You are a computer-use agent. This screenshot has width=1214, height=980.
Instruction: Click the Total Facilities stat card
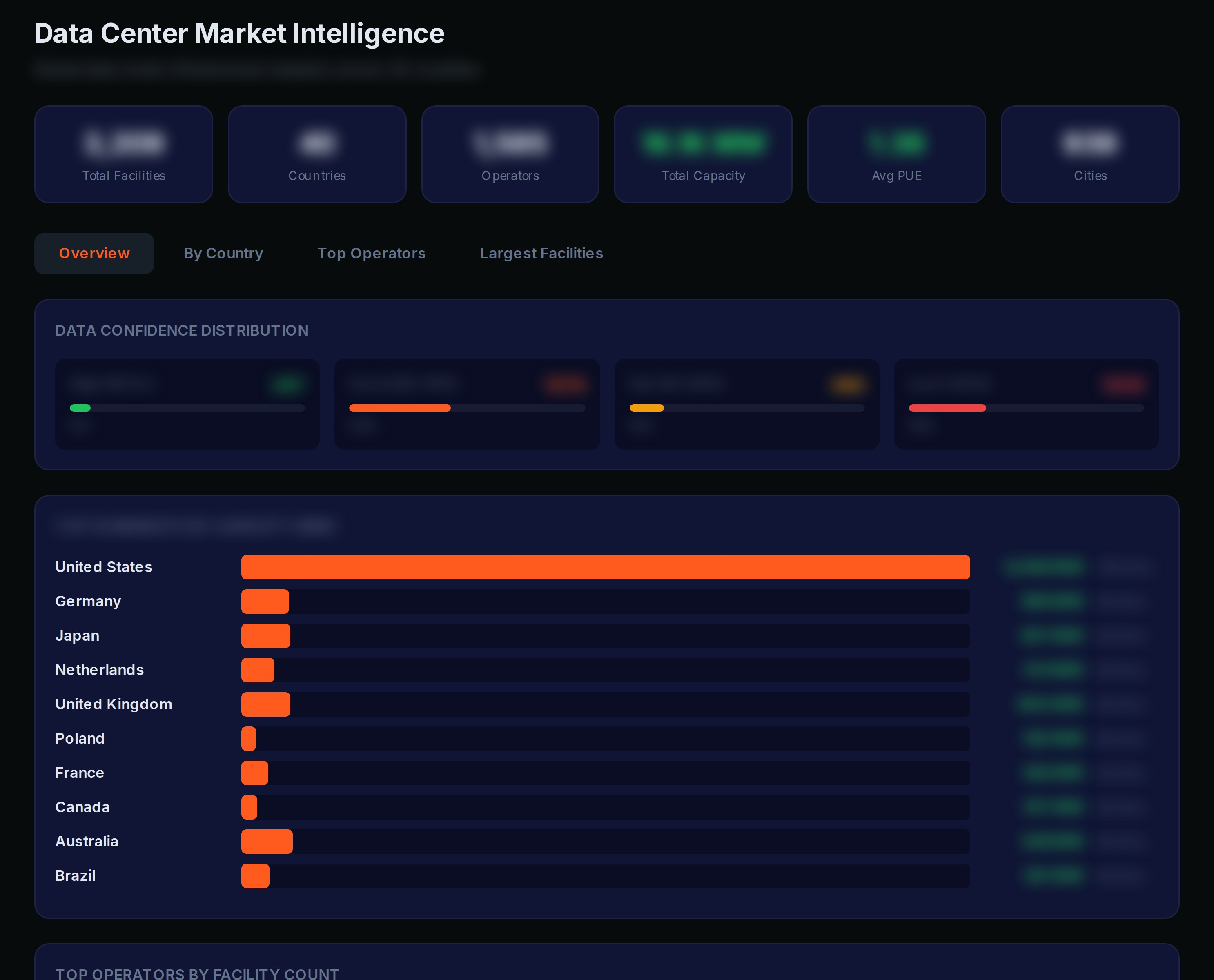(x=124, y=154)
